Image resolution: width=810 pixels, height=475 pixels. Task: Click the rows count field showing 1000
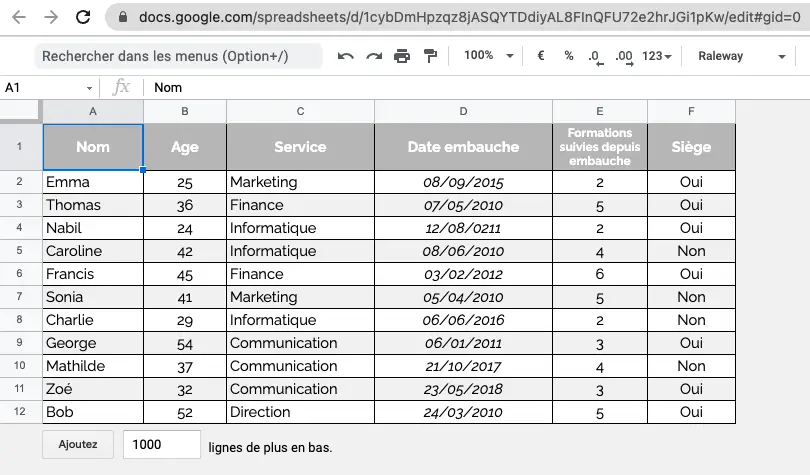click(162, 445)
